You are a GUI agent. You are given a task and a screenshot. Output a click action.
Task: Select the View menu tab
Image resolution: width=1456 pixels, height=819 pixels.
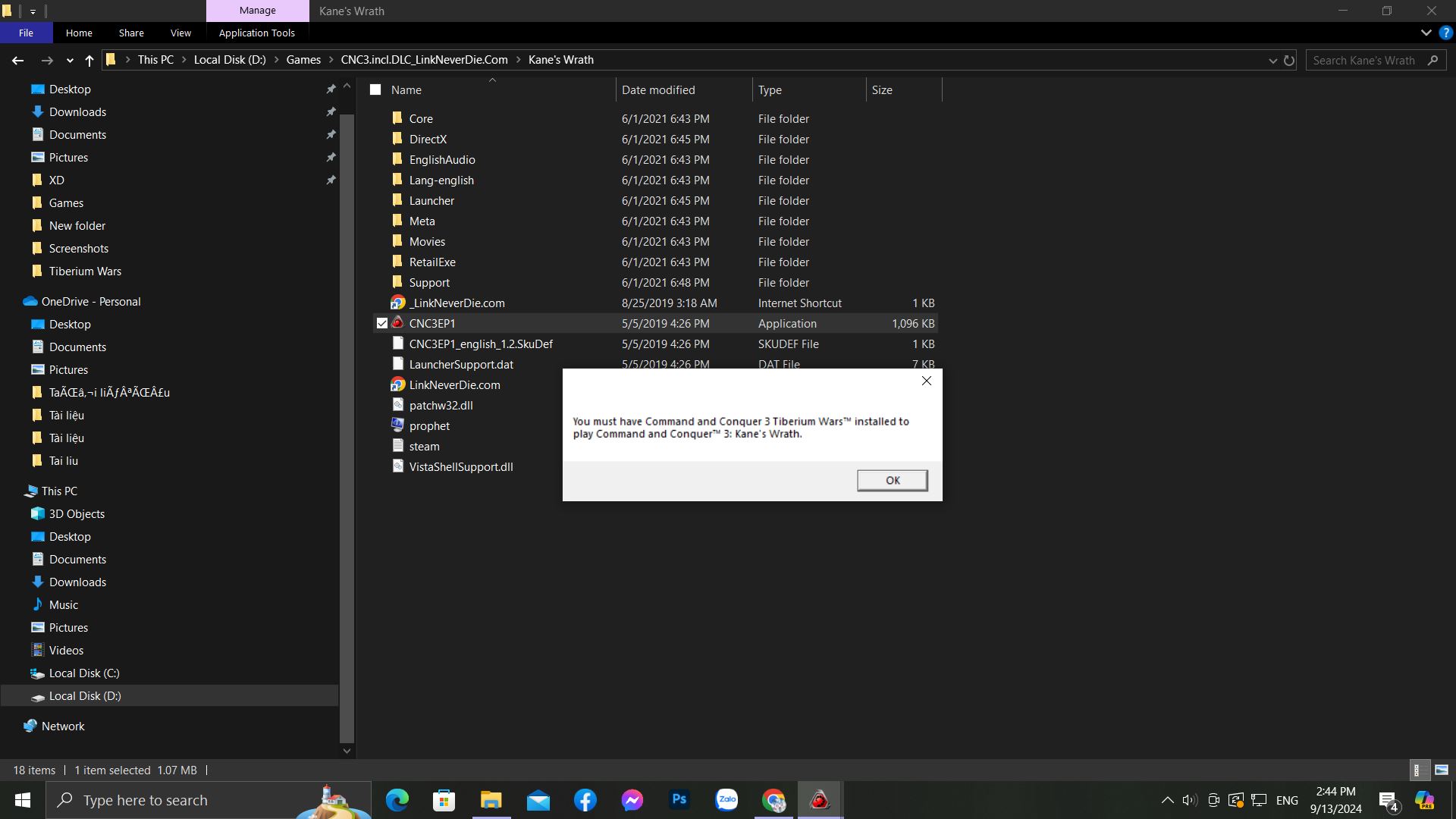coord(180,33)
